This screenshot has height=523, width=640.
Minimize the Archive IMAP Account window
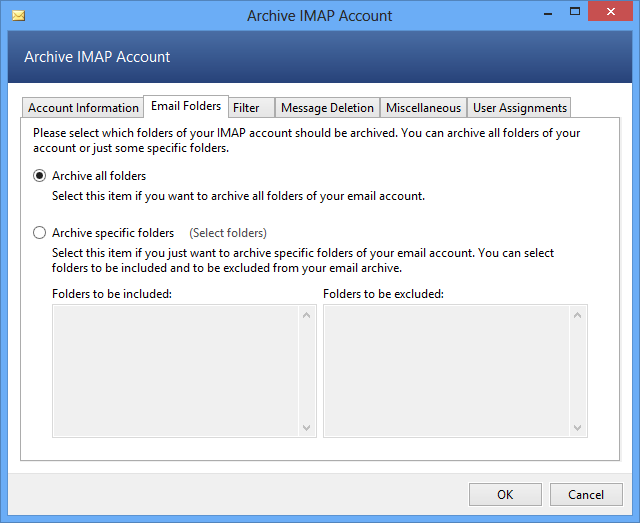(548, 15)
